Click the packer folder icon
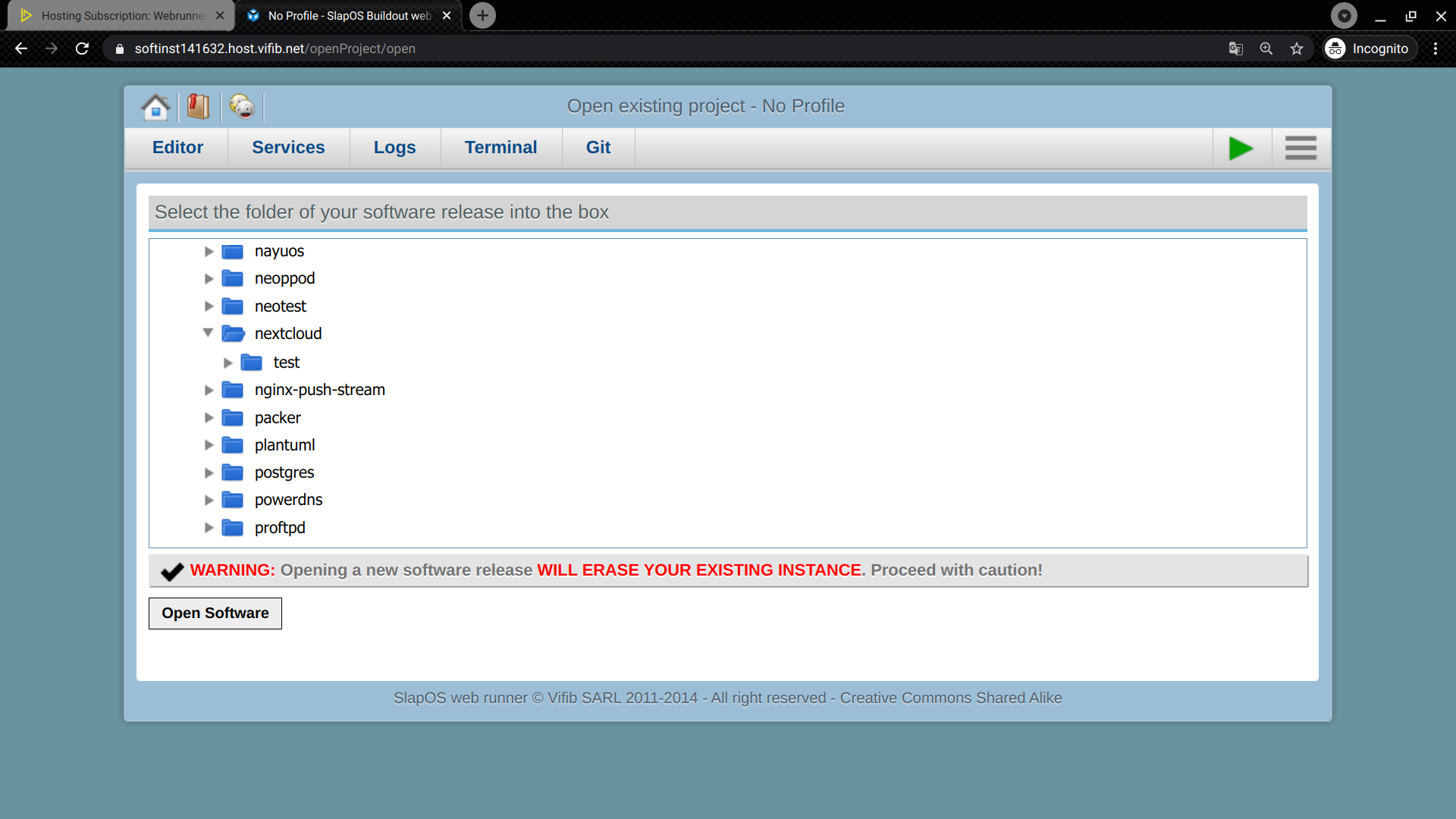 point(232,418)
